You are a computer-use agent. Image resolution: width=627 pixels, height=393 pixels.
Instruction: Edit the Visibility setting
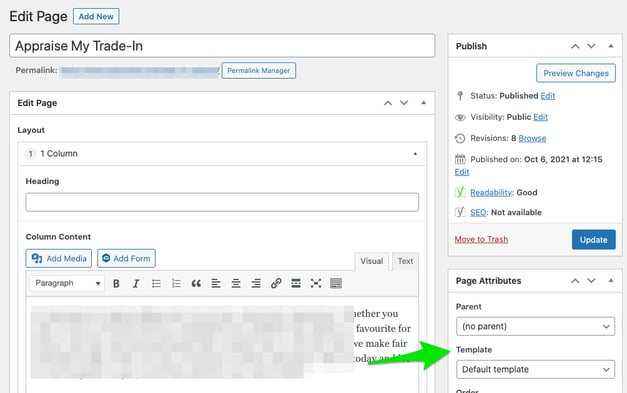point(540,117)
